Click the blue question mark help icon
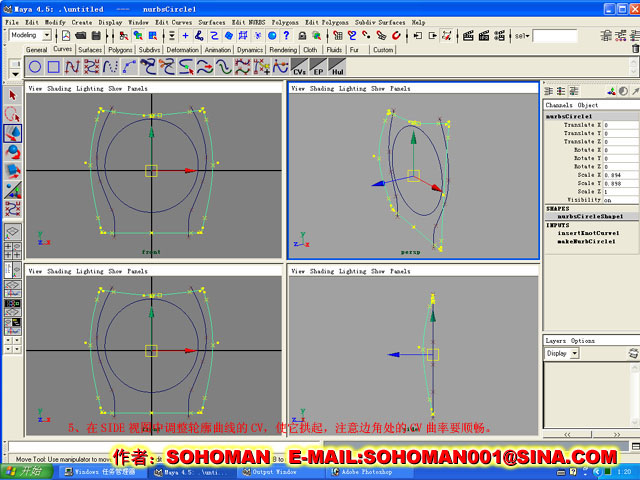Screen dimensions: 640x480 click(x=287, y=36)
